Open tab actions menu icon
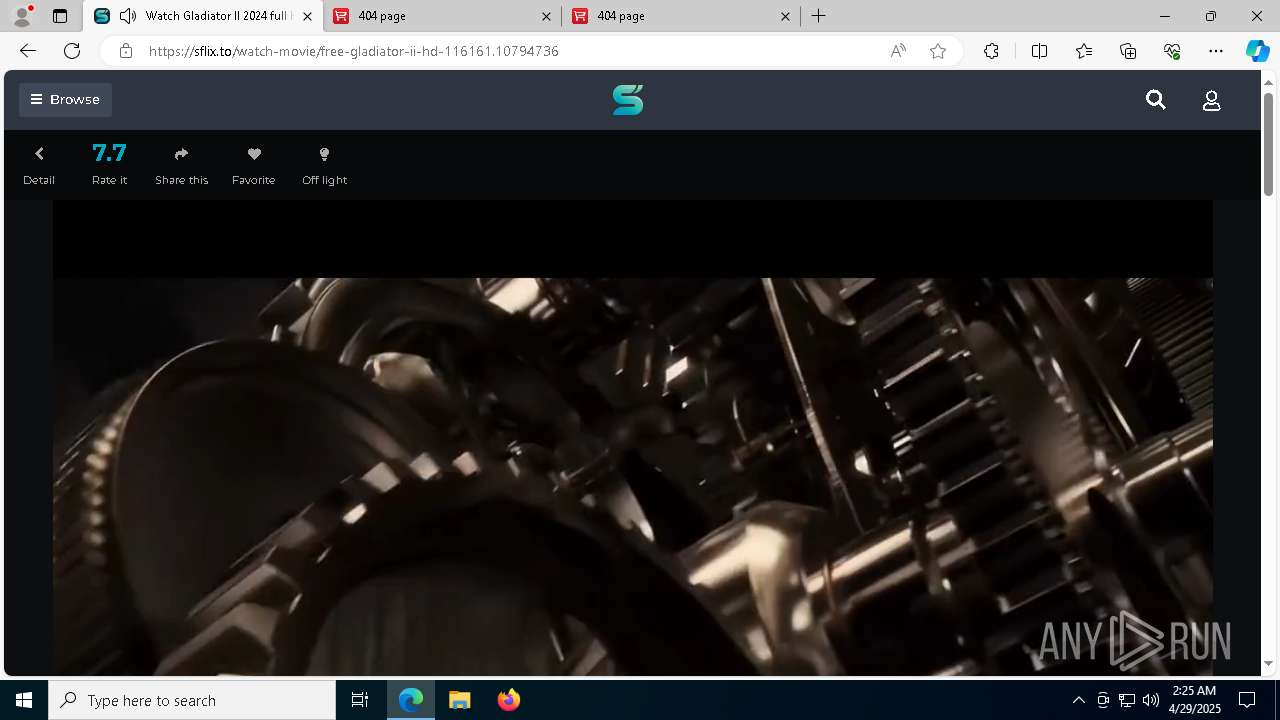1280x720 pixels. tap(59, 16)
